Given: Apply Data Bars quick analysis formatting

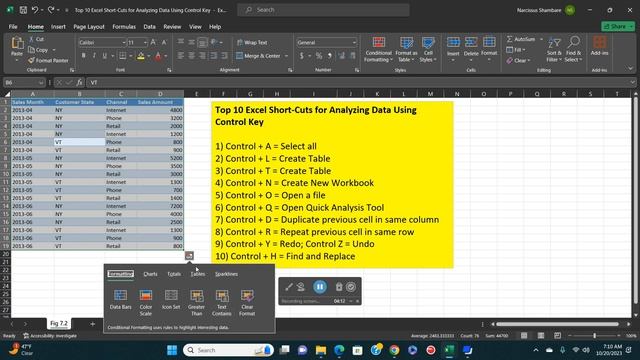Looking at the screenshot, I should click(120, 299).
